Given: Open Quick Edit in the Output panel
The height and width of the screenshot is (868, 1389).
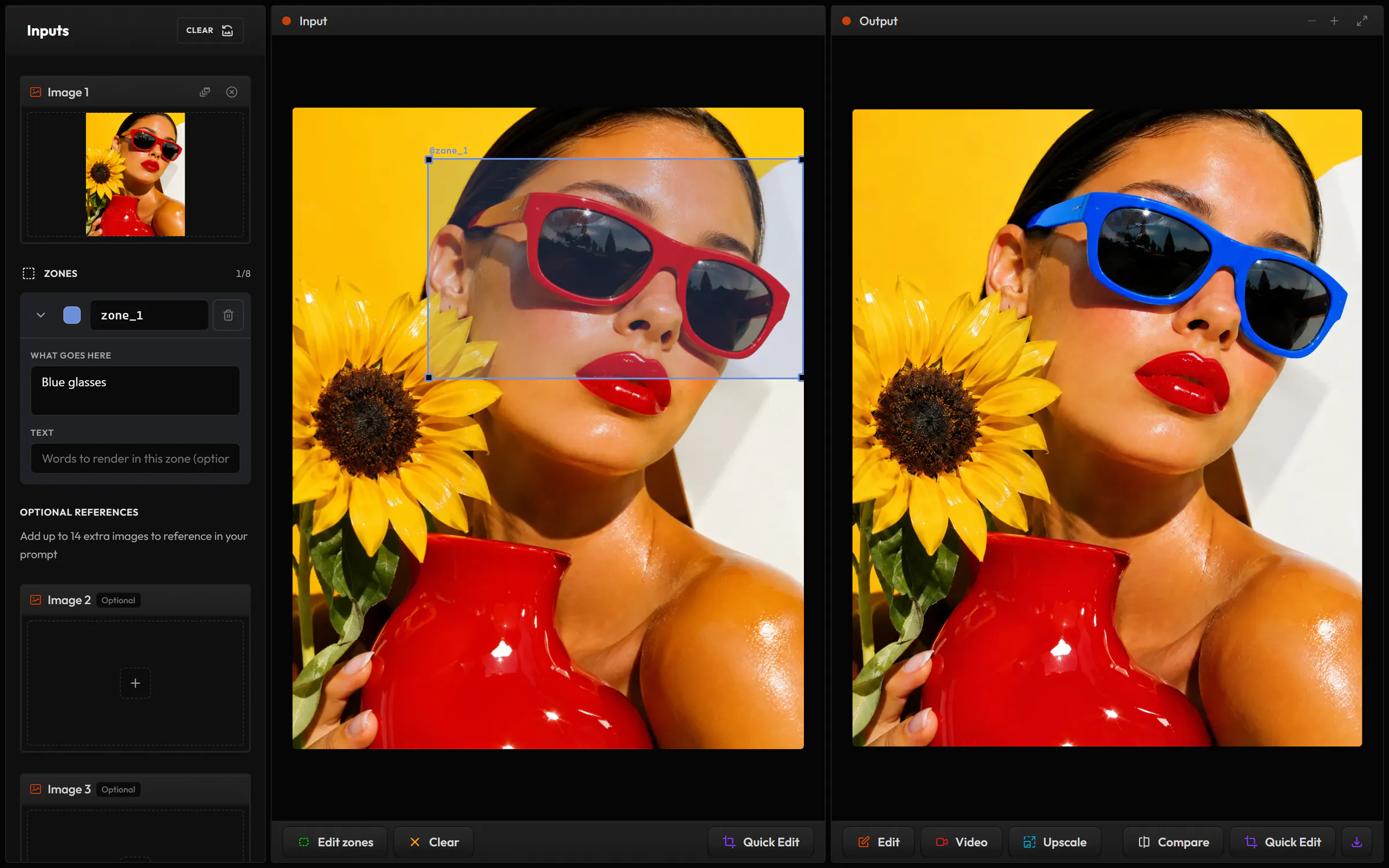Looking at the screenshot, I should pyautogui.click(x=1283, y=842).
